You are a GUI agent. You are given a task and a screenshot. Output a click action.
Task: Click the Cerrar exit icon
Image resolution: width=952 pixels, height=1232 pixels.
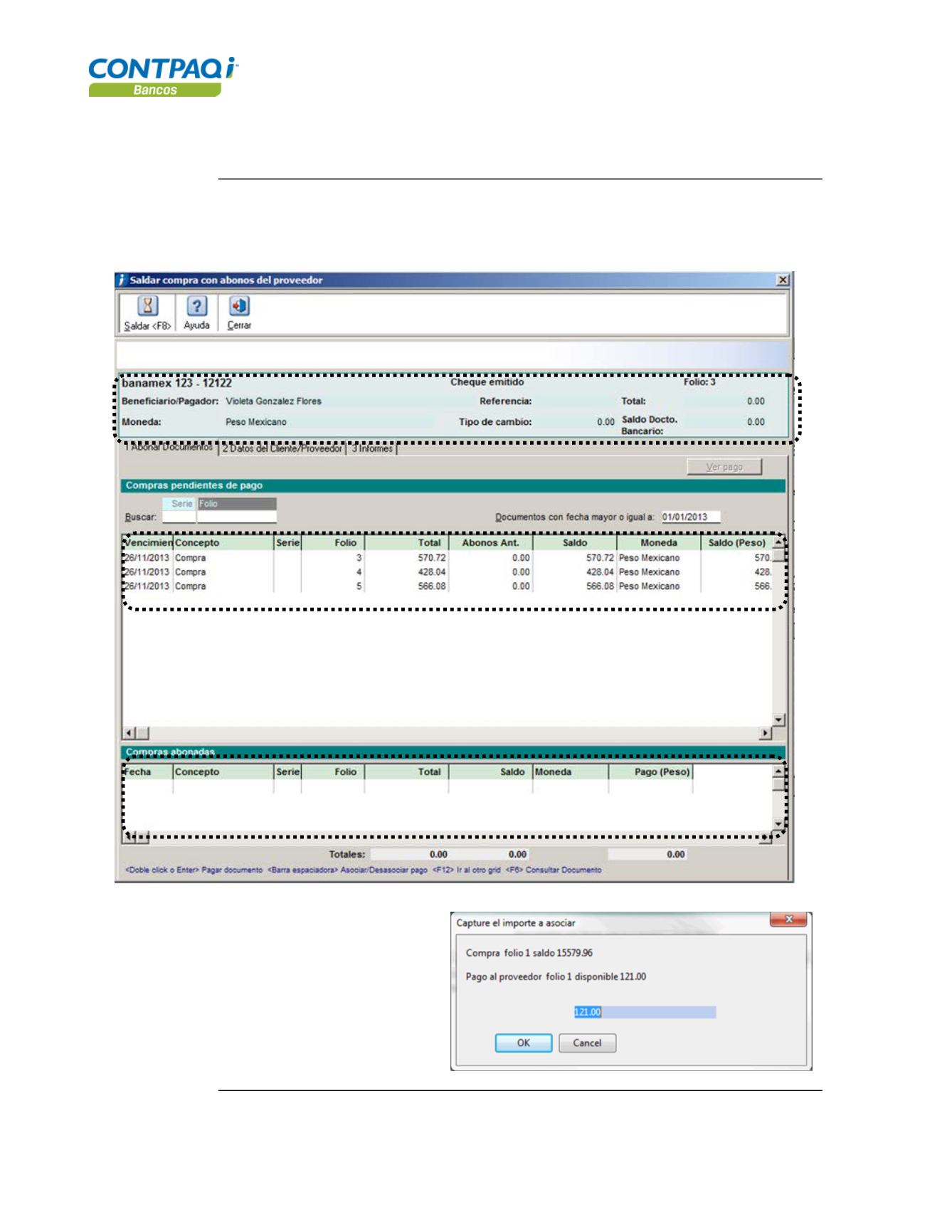tap(239, 307)
